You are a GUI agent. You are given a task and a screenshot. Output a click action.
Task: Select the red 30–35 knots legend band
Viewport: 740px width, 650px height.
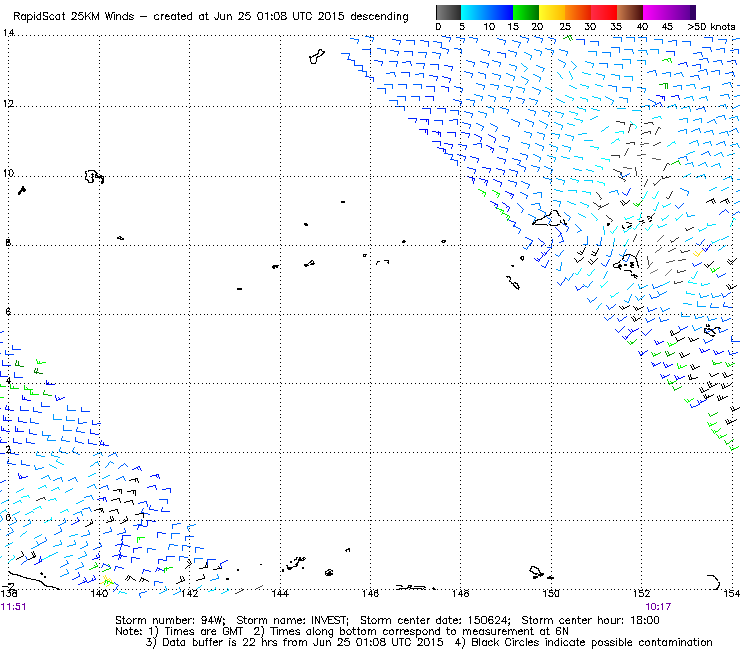point(604,12)
